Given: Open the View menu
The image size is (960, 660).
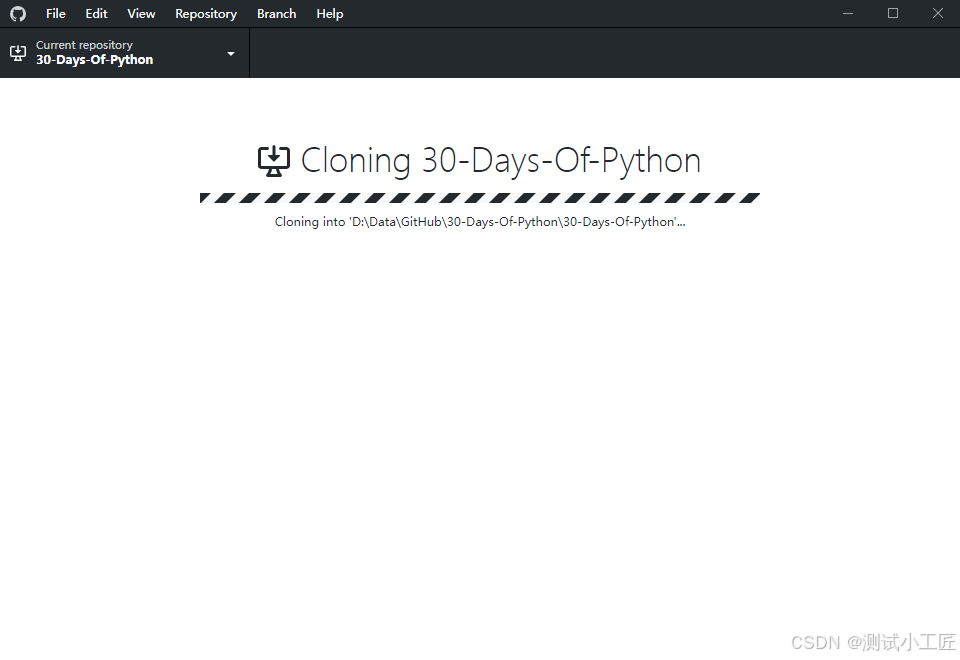Looking at the screenshot, I should click(x=141, y=13).
